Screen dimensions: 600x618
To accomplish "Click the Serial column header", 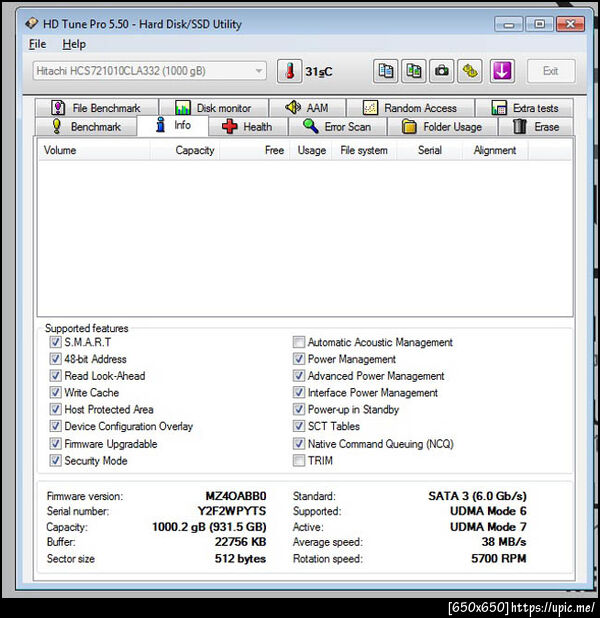I will click(x=429, y=150).
